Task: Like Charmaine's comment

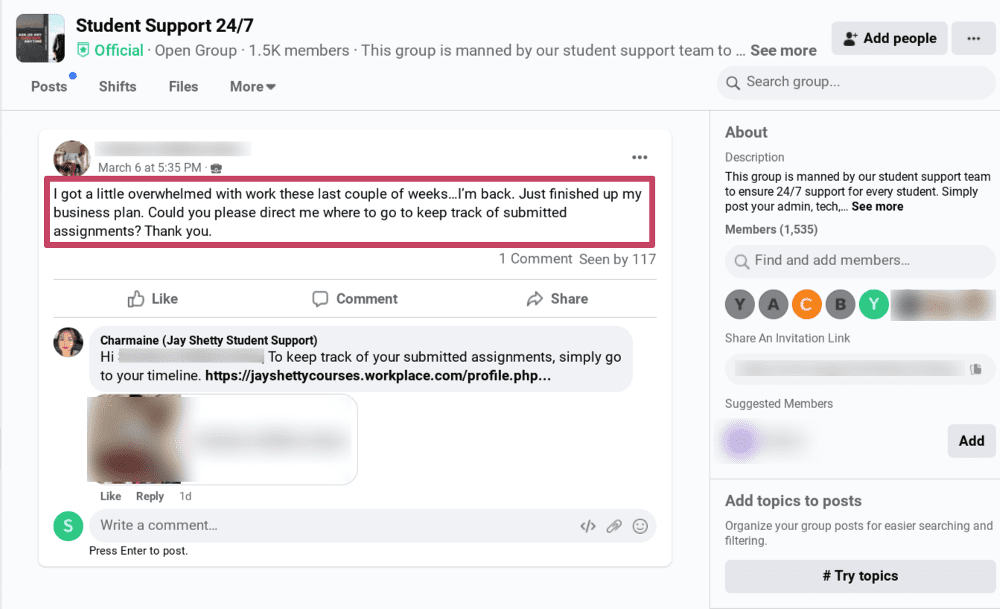Action: [x=110, y=496]
